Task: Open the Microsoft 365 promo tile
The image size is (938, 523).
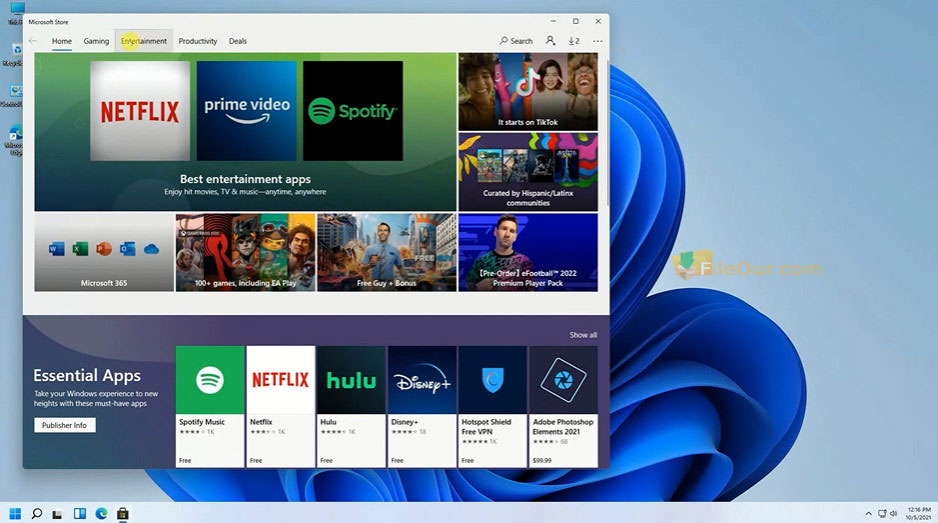Action: 103,253
